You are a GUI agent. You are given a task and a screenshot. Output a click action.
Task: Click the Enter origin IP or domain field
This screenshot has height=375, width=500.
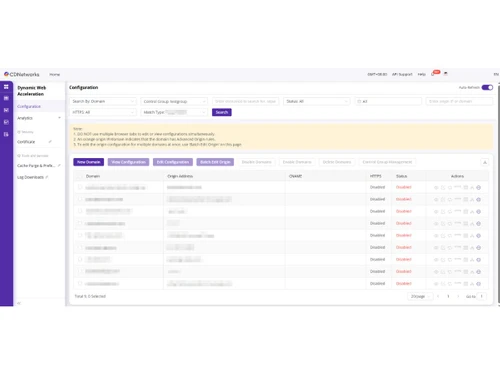(x=459, y=101)
